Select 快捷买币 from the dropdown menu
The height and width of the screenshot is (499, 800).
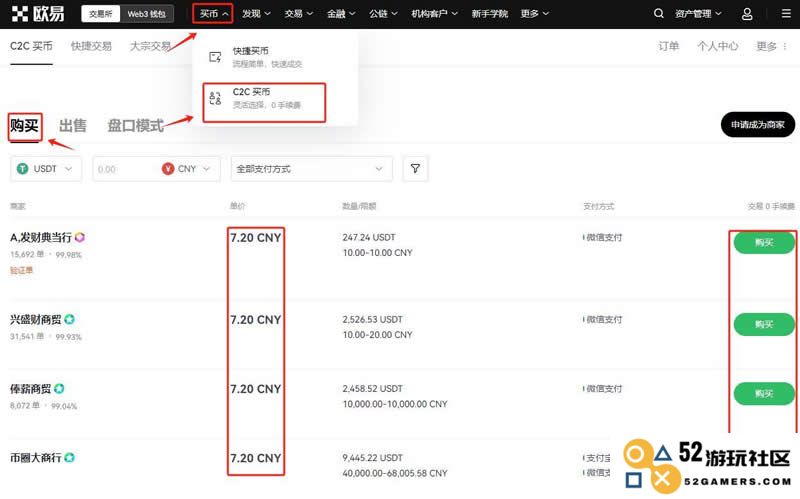tap(274, 57)
